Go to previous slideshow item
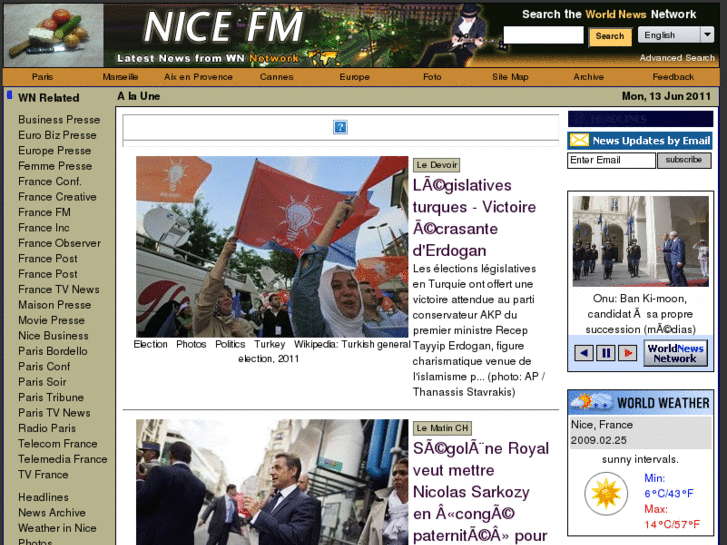Image resolution: width=727 pixels, height=545 pixels. click(584, 353)
